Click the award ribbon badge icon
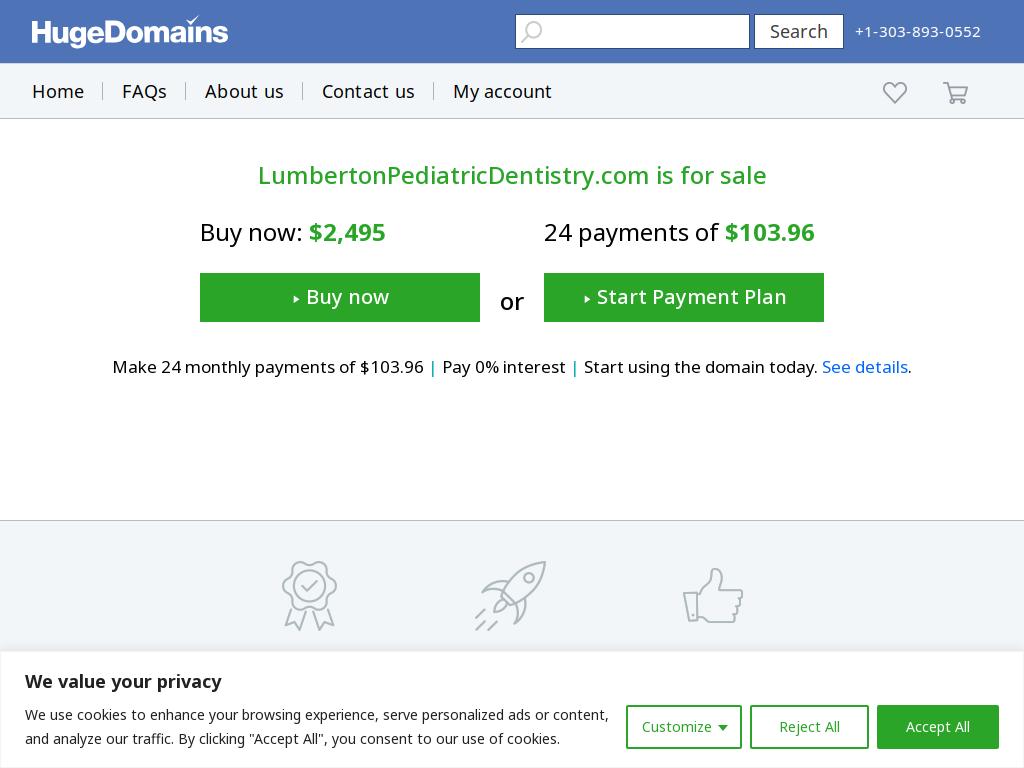The width and height of the screenshot is (1024, 768). [x=310, y=596]
